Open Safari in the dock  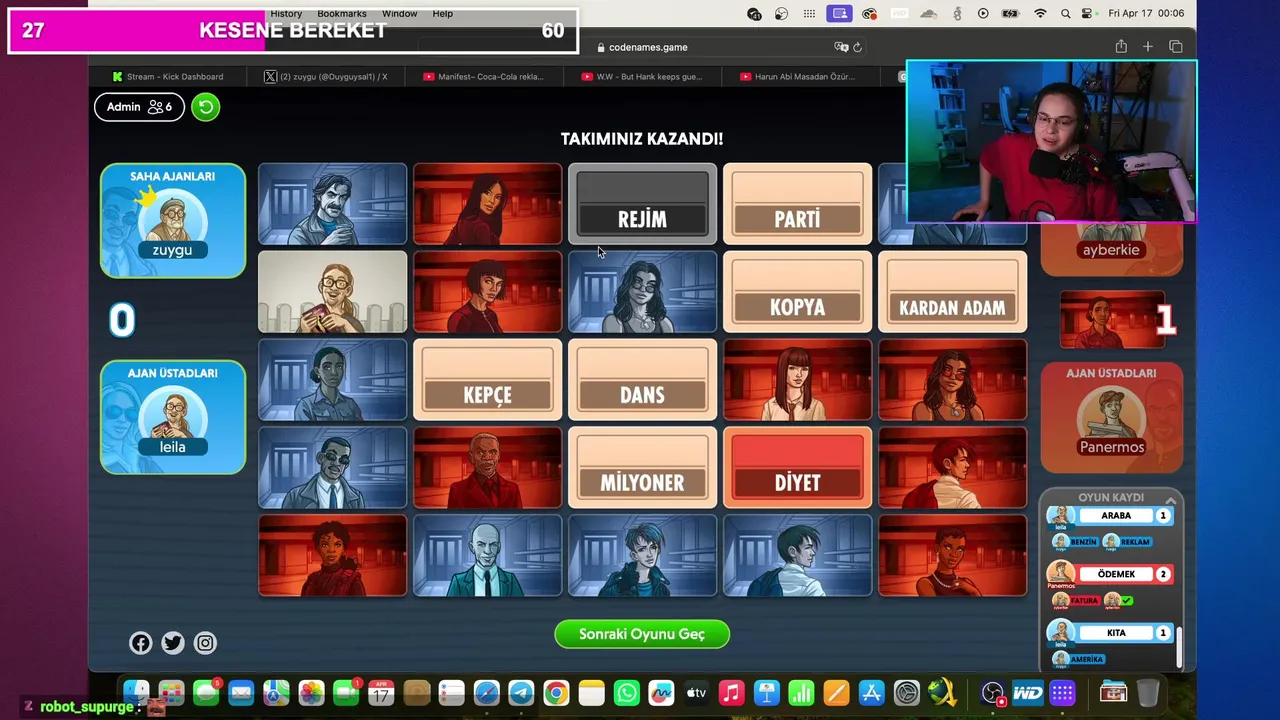tap(486, 693)
